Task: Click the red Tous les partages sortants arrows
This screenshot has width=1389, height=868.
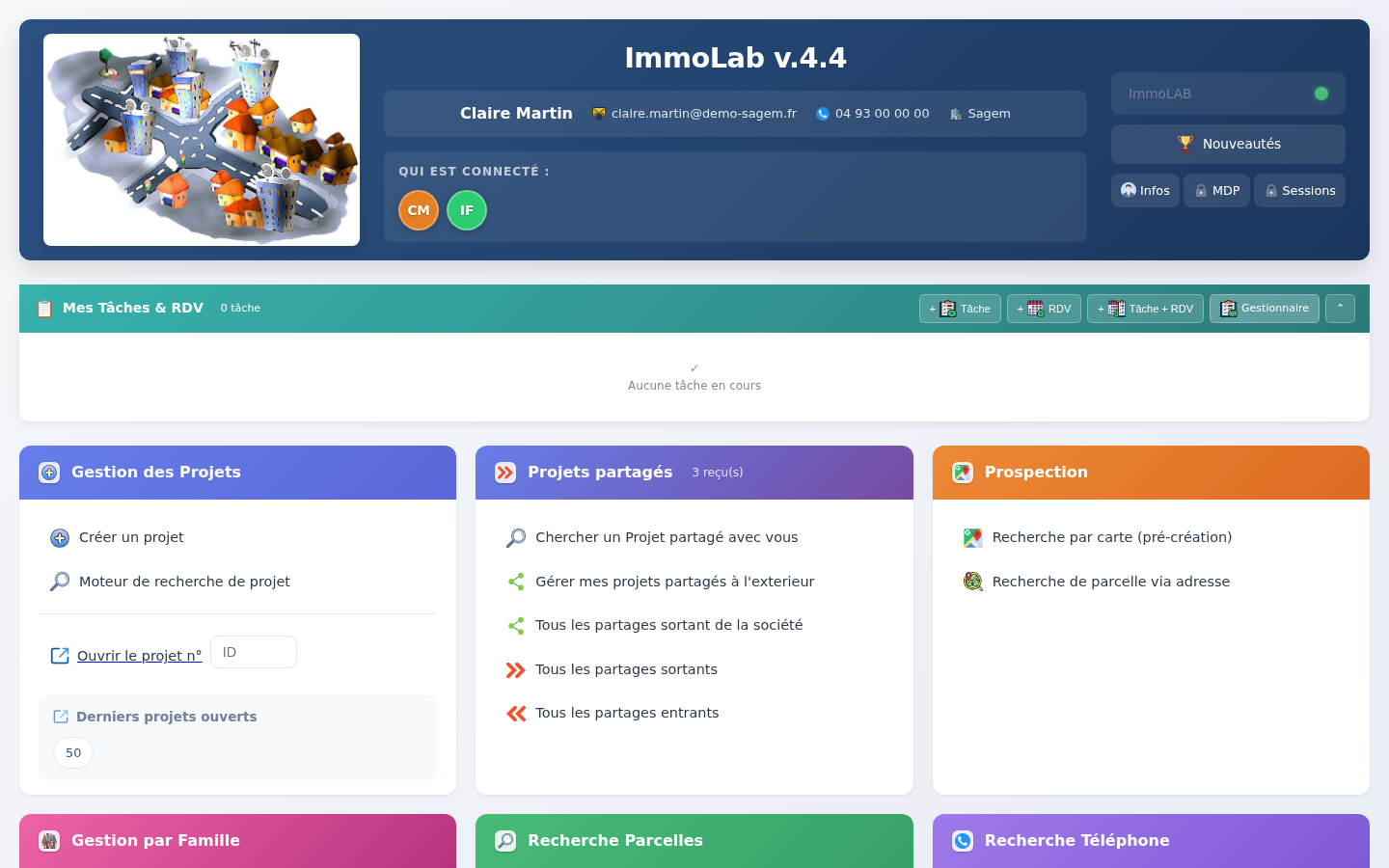Action: click(x=516, y=670)
